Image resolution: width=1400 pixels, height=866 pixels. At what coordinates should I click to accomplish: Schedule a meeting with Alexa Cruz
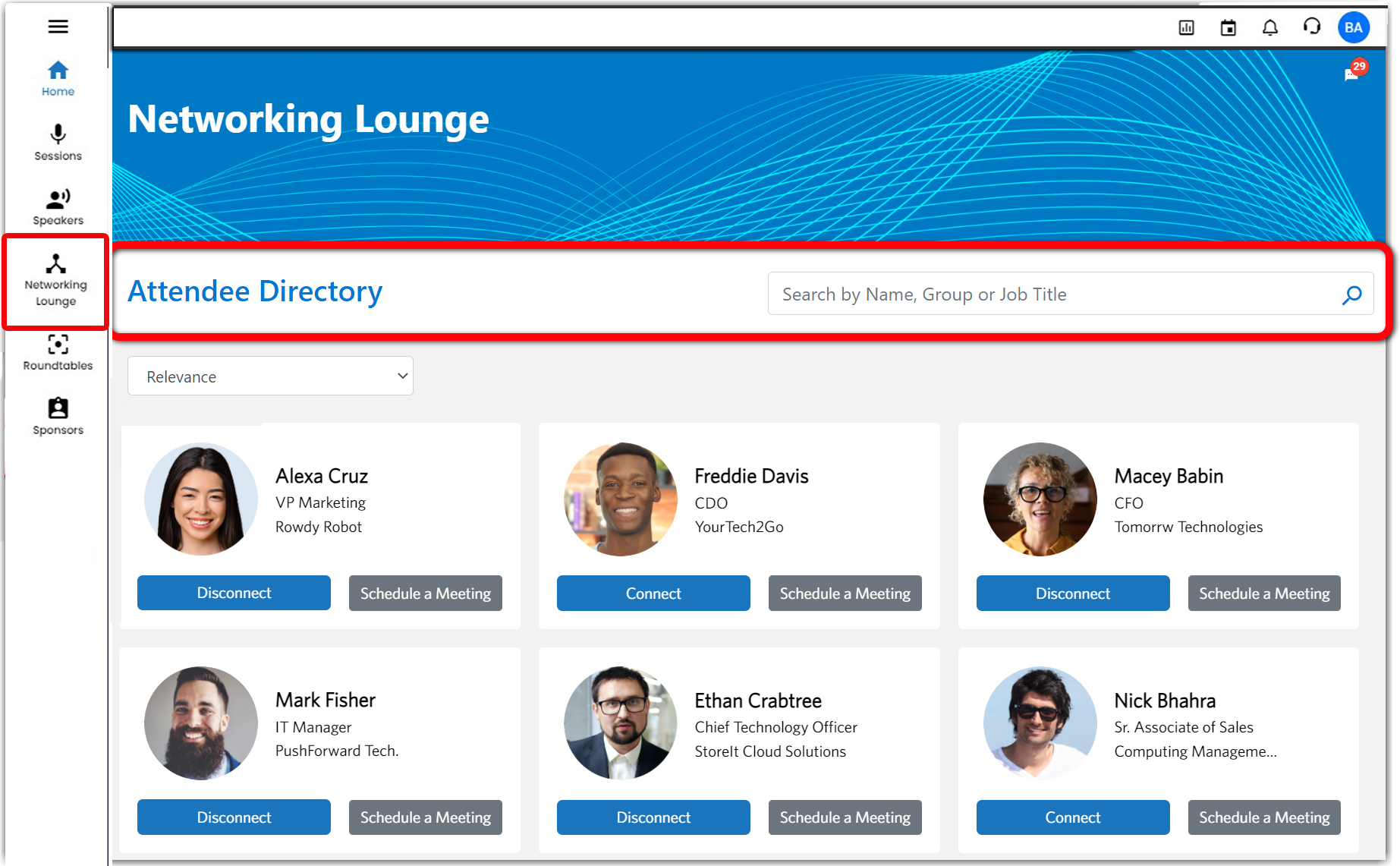point(426,593)
